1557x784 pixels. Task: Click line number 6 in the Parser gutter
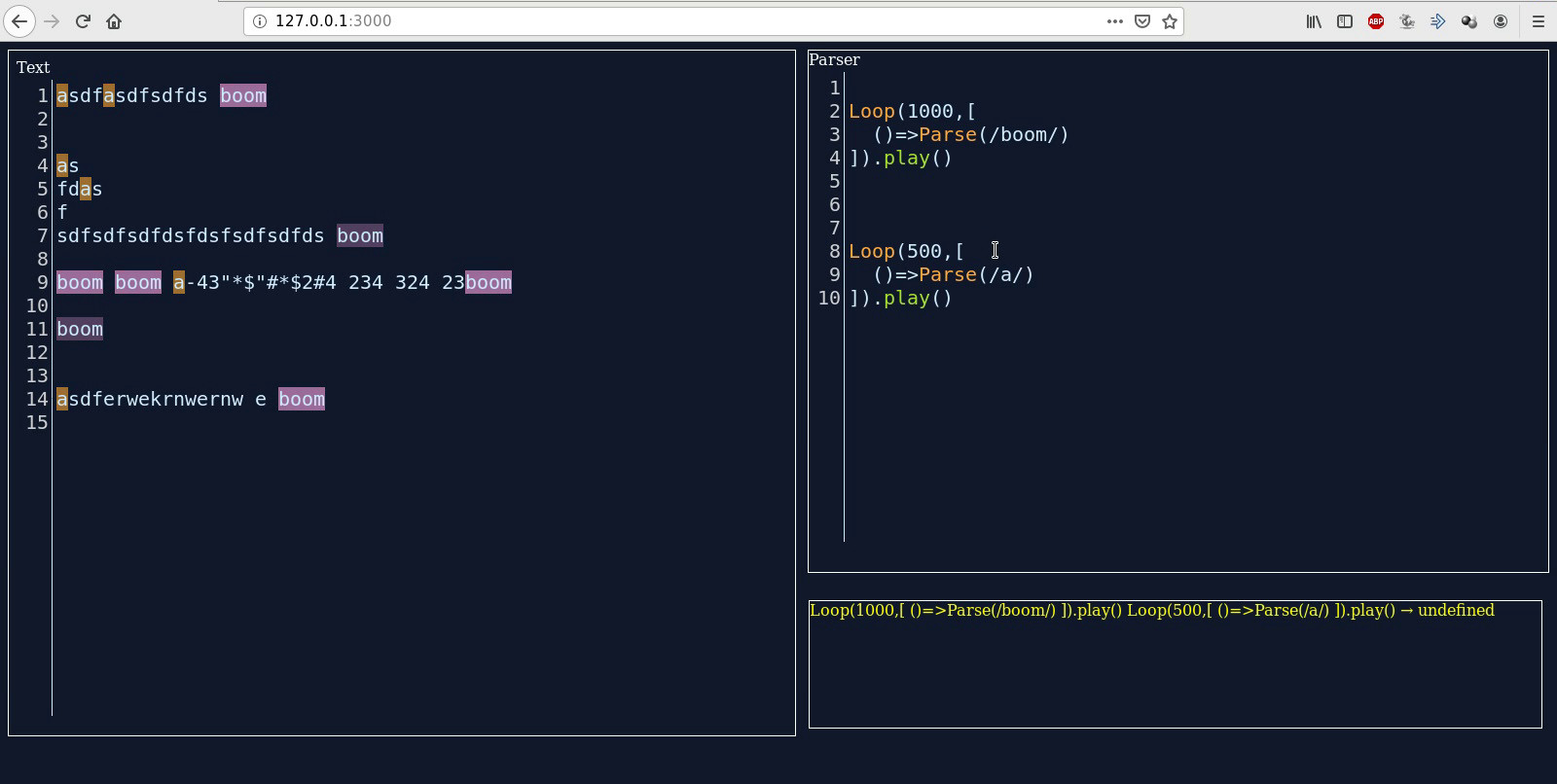(x=834, y=204)
